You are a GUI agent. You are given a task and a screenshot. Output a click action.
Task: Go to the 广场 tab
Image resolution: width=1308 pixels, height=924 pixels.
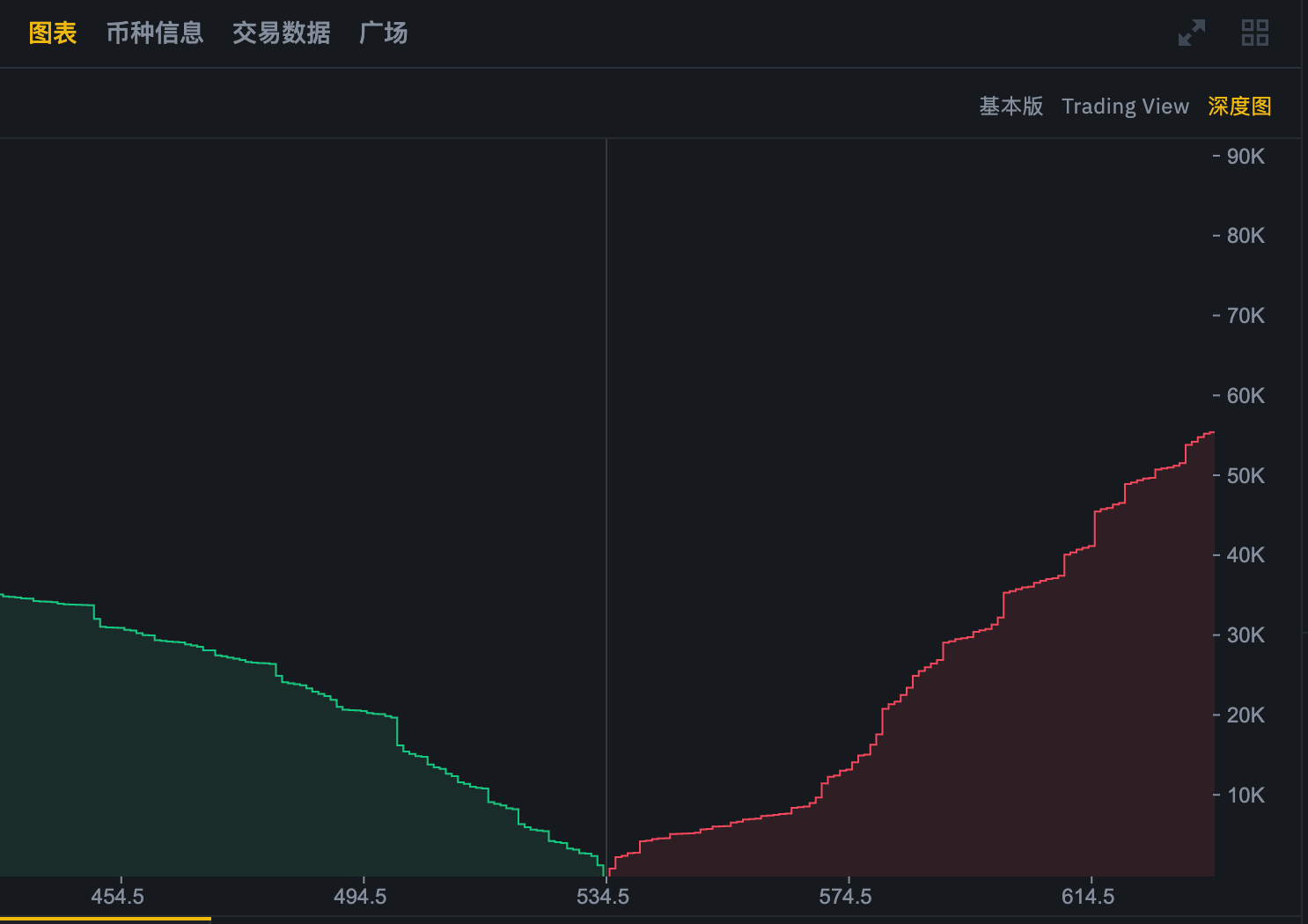(384, 33)
